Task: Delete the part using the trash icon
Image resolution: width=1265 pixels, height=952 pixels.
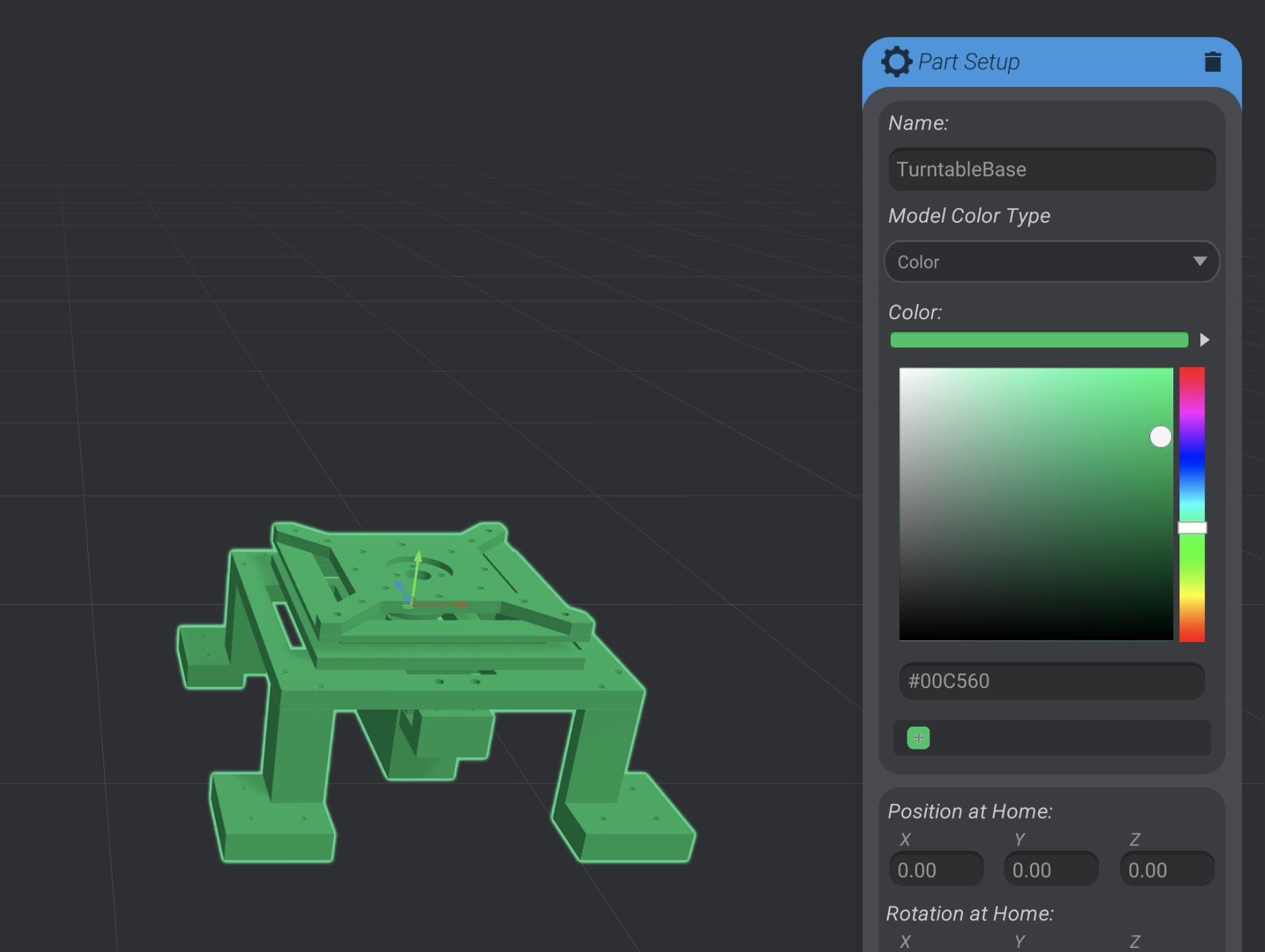Action: pyautogui.click(x=1213, y=61)
